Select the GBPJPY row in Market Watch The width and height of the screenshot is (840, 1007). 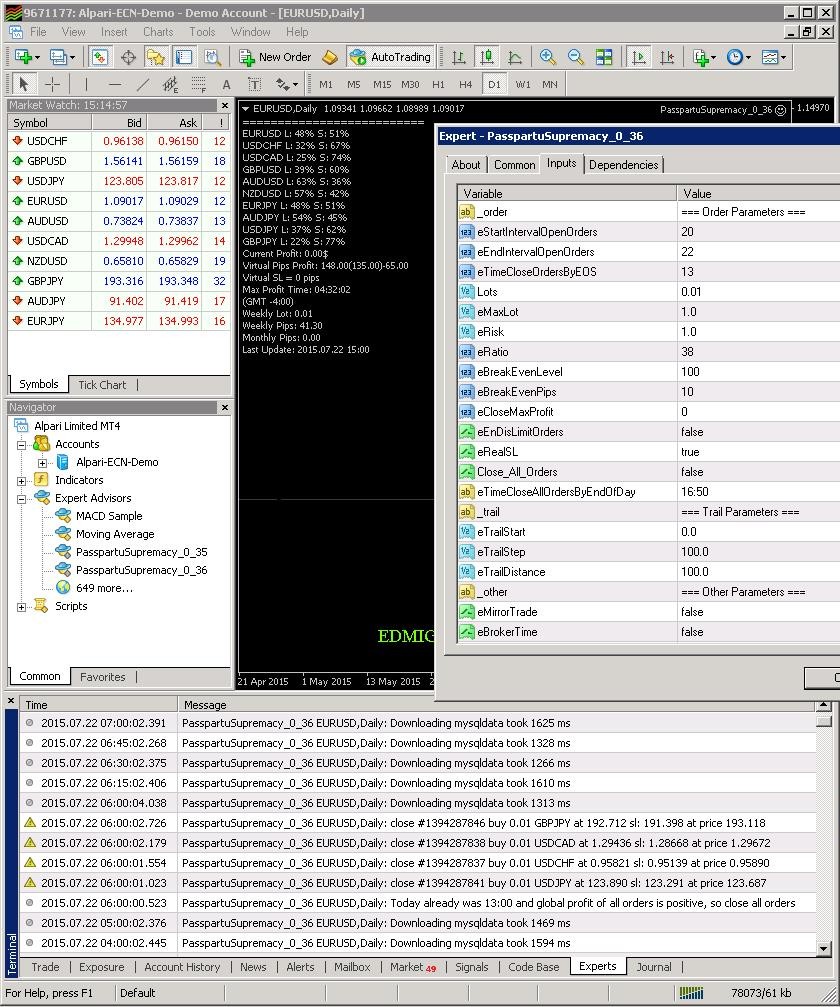(119, 281)
